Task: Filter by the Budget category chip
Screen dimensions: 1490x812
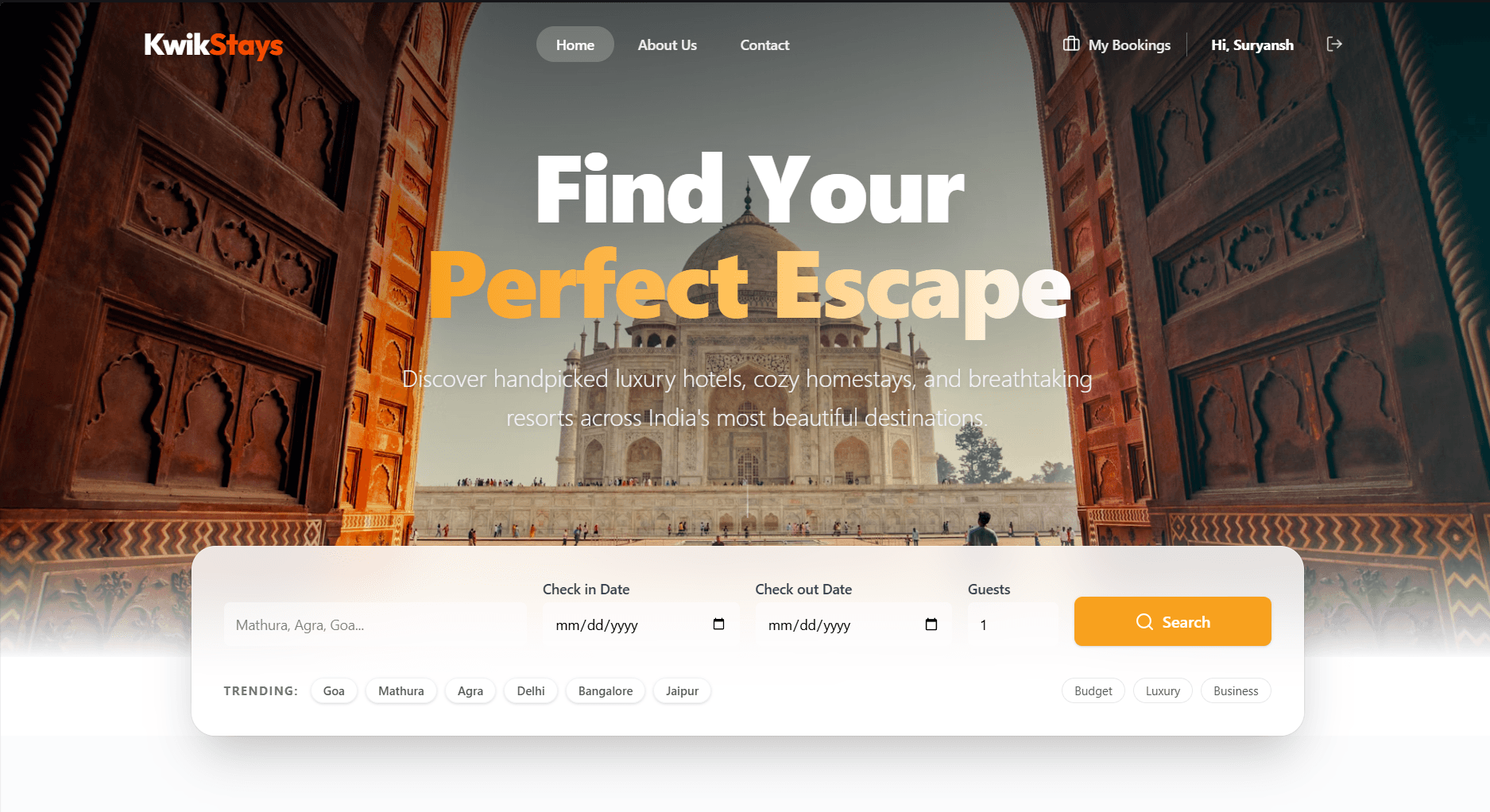Action: click(1093, 691)
